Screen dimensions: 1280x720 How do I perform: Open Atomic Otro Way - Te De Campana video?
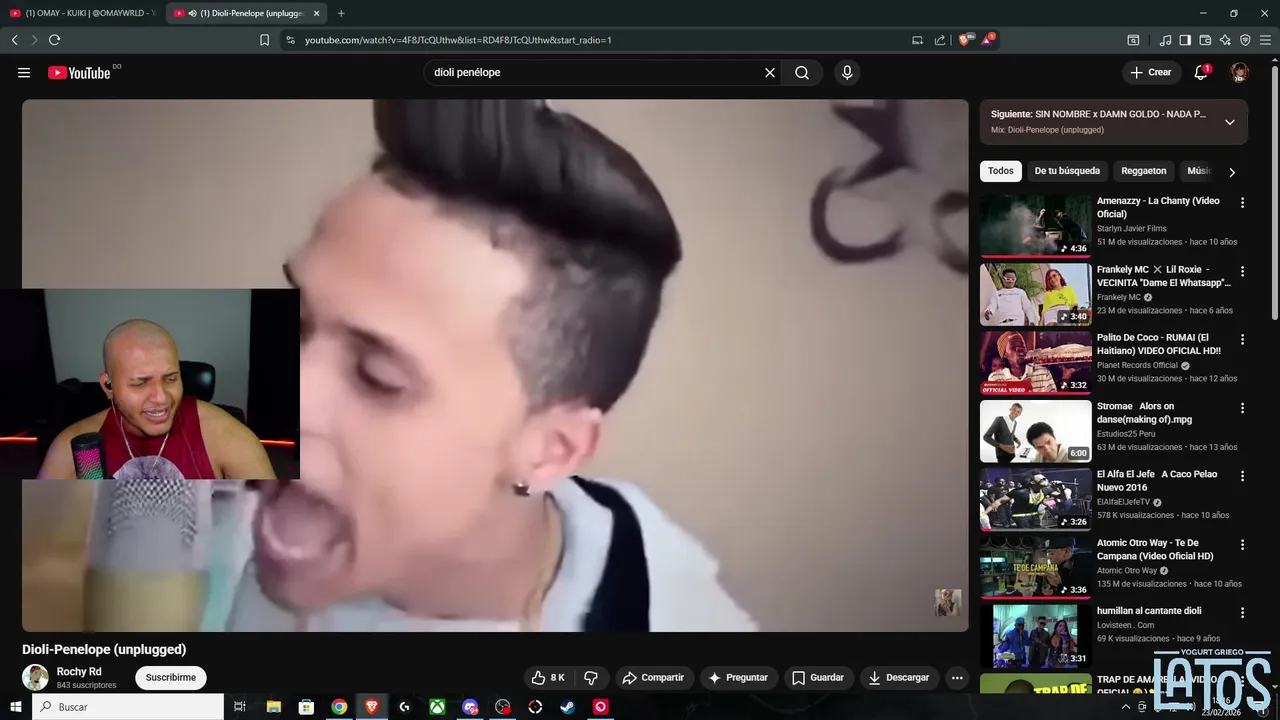[1035, 567]
